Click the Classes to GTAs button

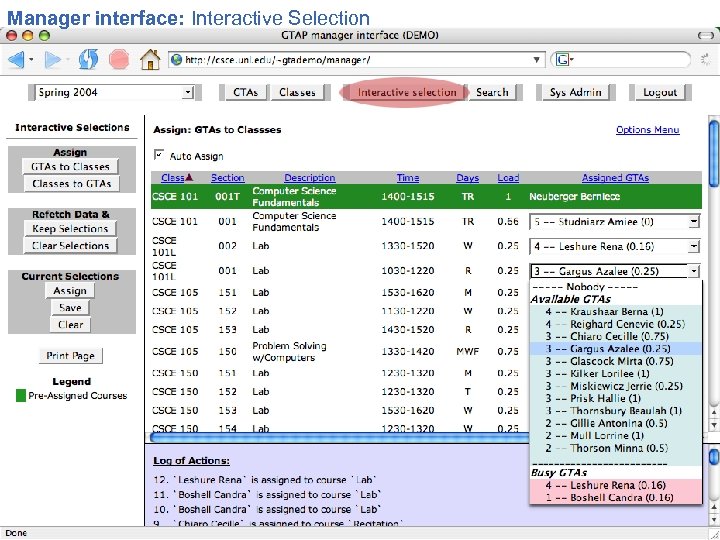(x=71, y=184)
